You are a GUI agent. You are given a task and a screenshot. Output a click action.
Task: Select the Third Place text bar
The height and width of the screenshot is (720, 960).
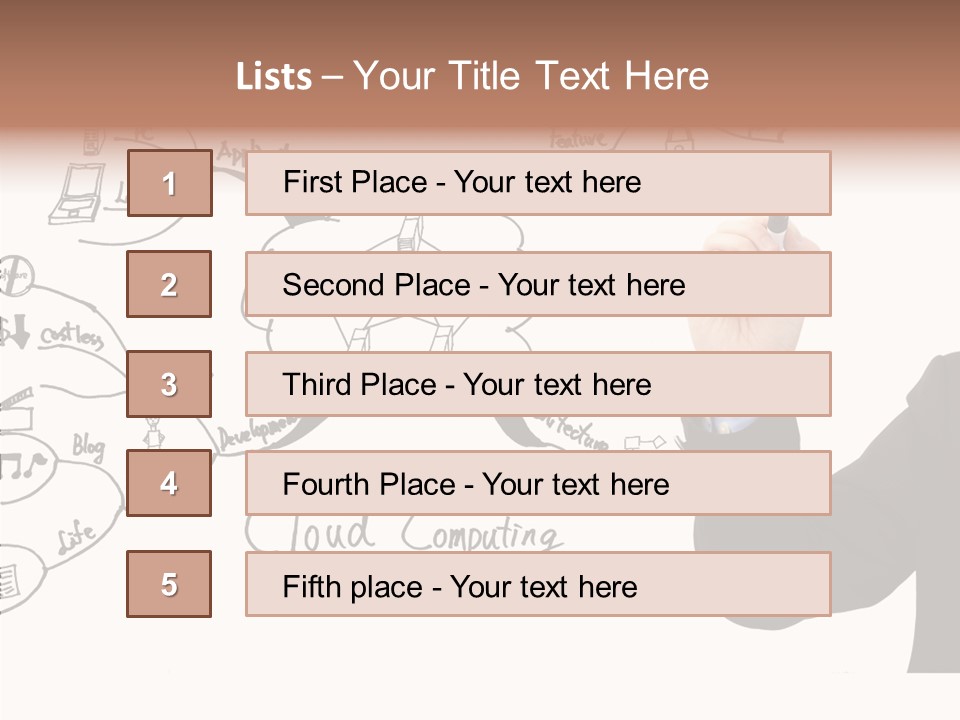click(538, 384)
